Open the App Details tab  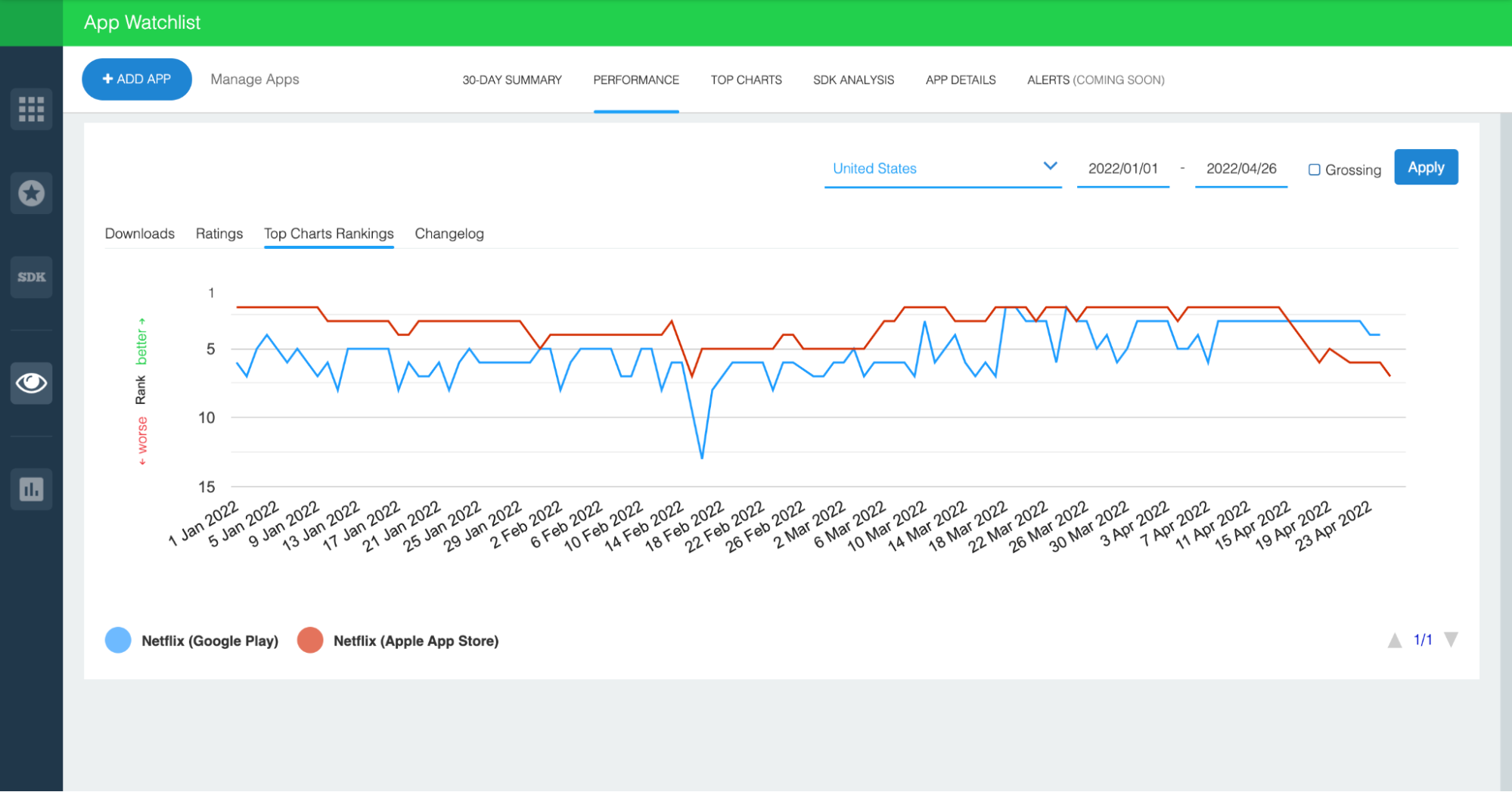(x=961, y=79)
